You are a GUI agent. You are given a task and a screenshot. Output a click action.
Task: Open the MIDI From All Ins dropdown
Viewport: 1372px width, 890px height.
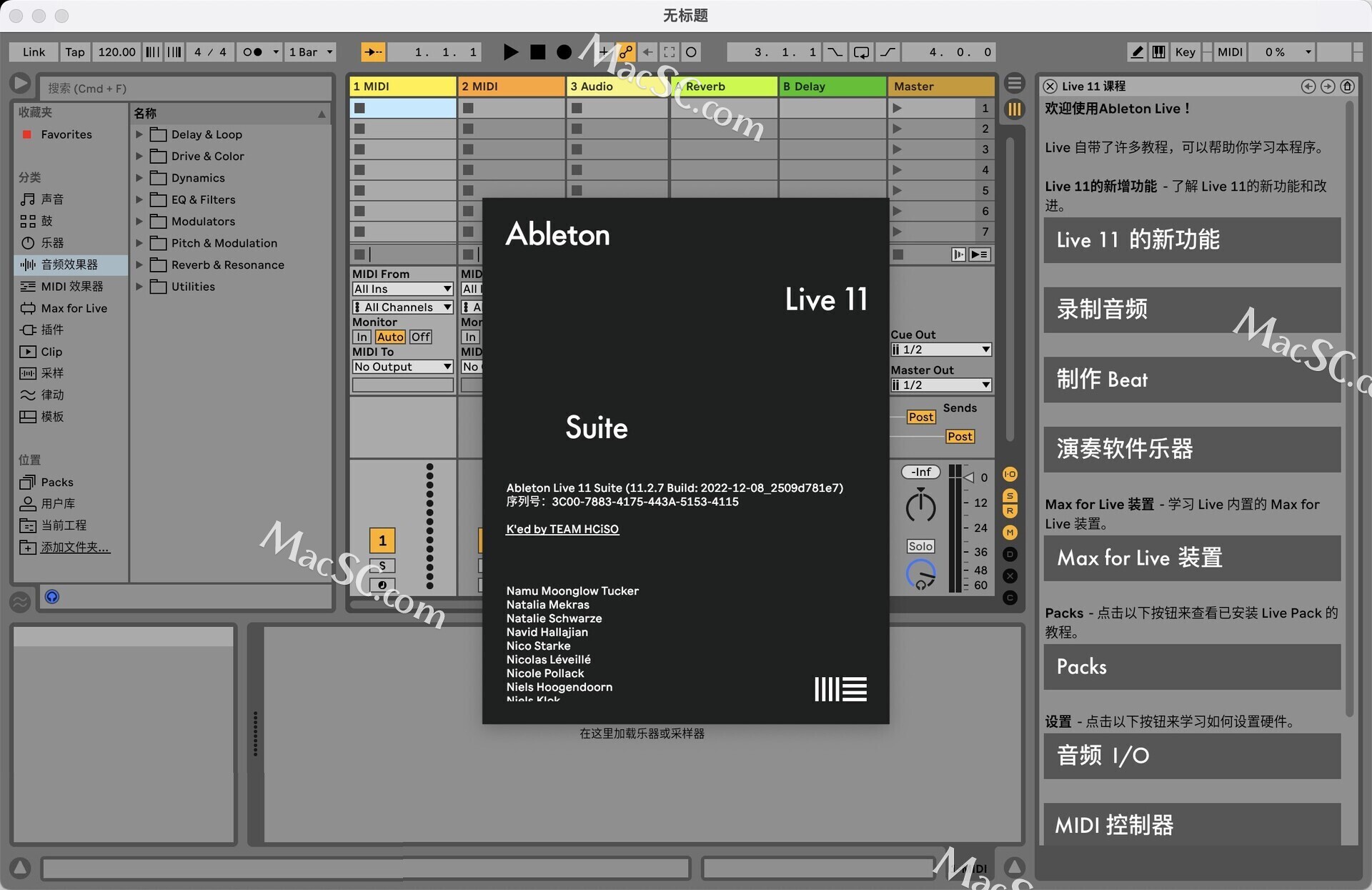(402, 289)
